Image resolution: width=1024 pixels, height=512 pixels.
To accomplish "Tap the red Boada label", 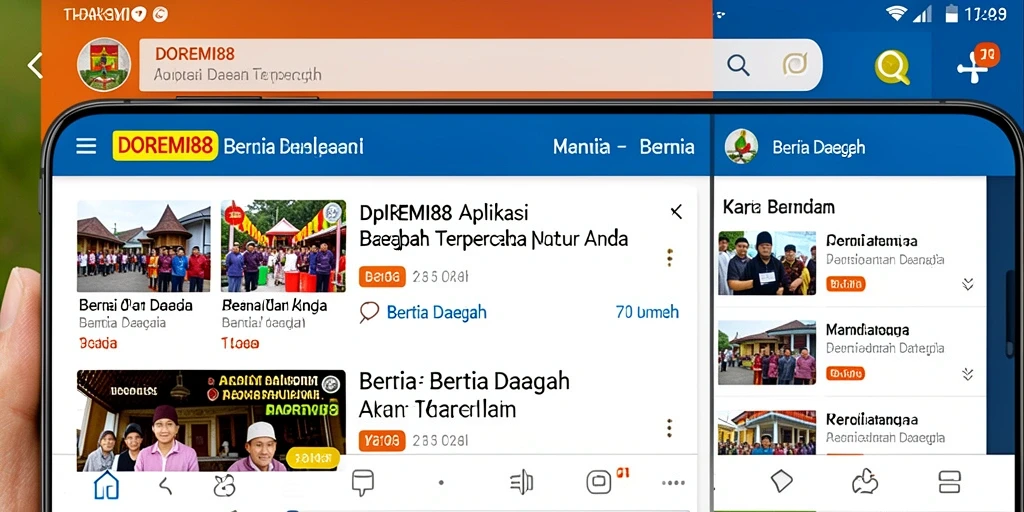I will click(x=98, y=343).
